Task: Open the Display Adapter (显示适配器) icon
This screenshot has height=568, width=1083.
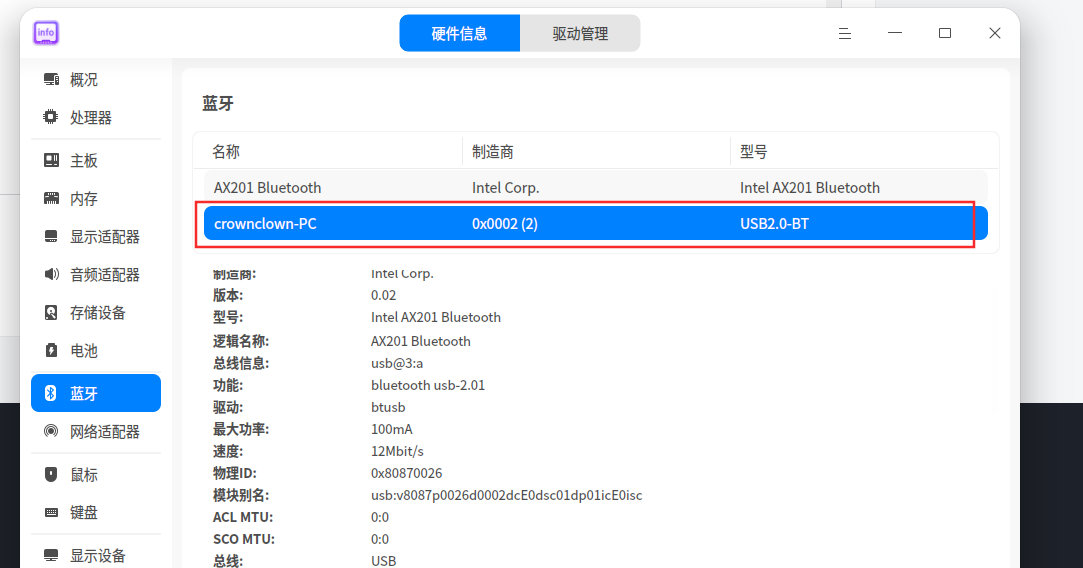Action: (51, 237)
